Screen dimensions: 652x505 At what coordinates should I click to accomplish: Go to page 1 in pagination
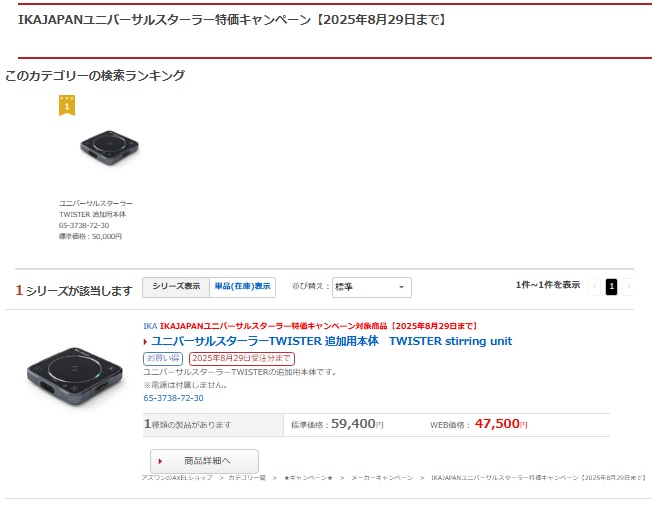coord(611,287)
